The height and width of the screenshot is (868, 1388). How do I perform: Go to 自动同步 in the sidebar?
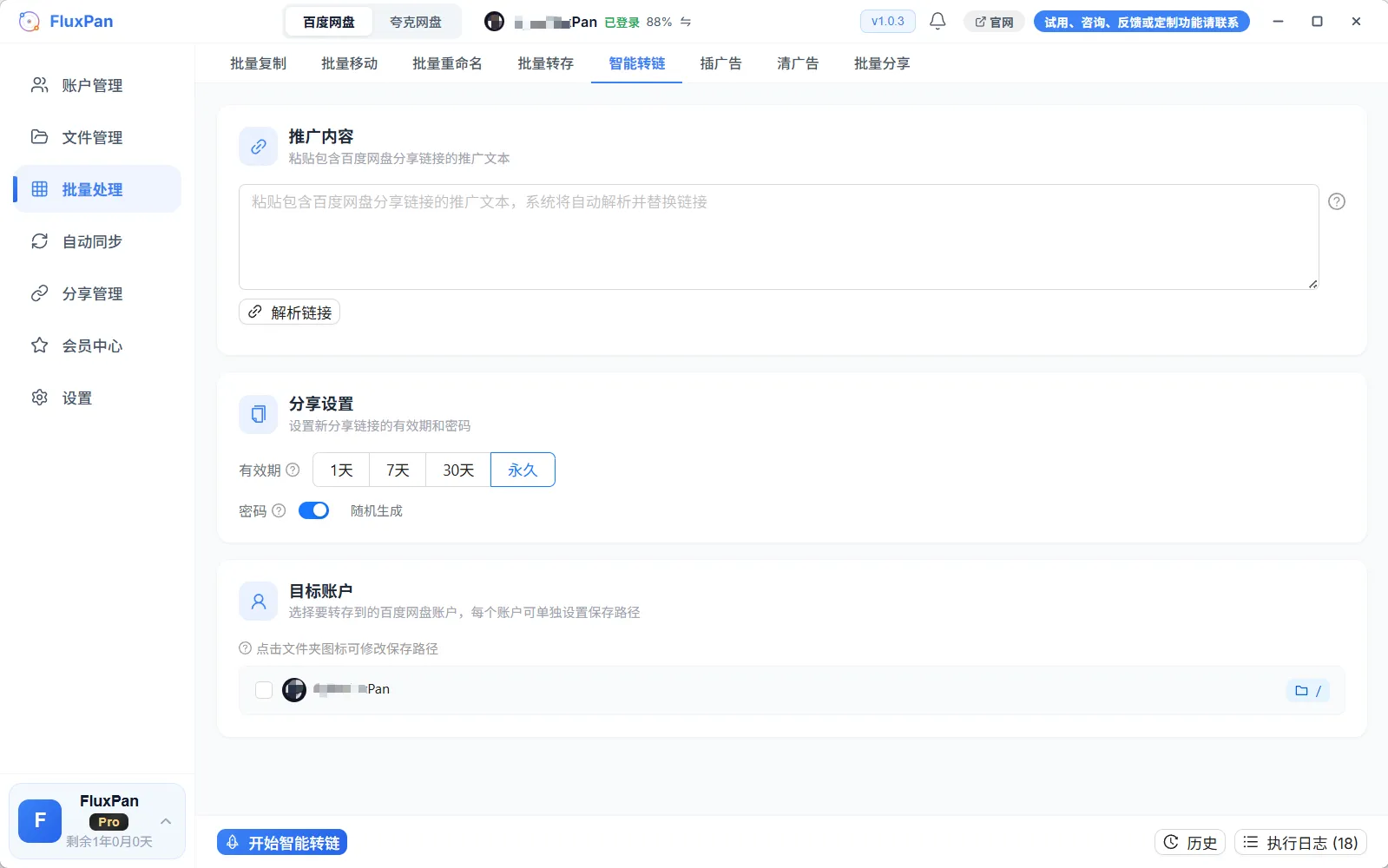coord(97,241)
